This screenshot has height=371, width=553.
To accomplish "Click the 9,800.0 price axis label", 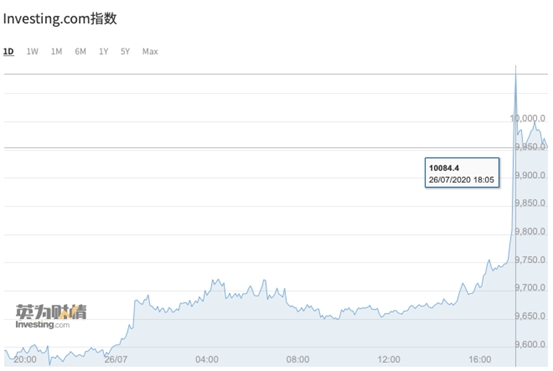I will coord(530,232).
